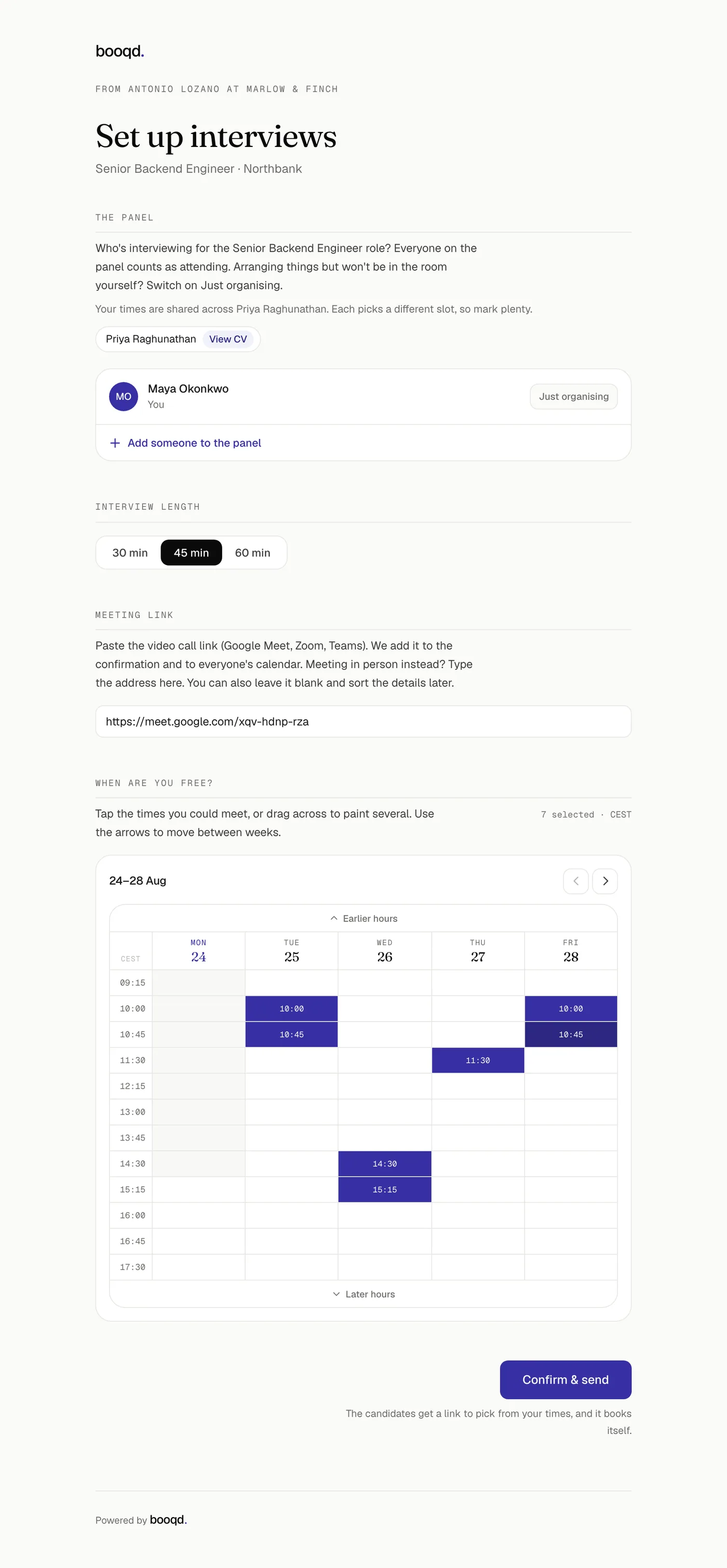
Task: Click Confirm & send button
Action: coord(565,1379)
